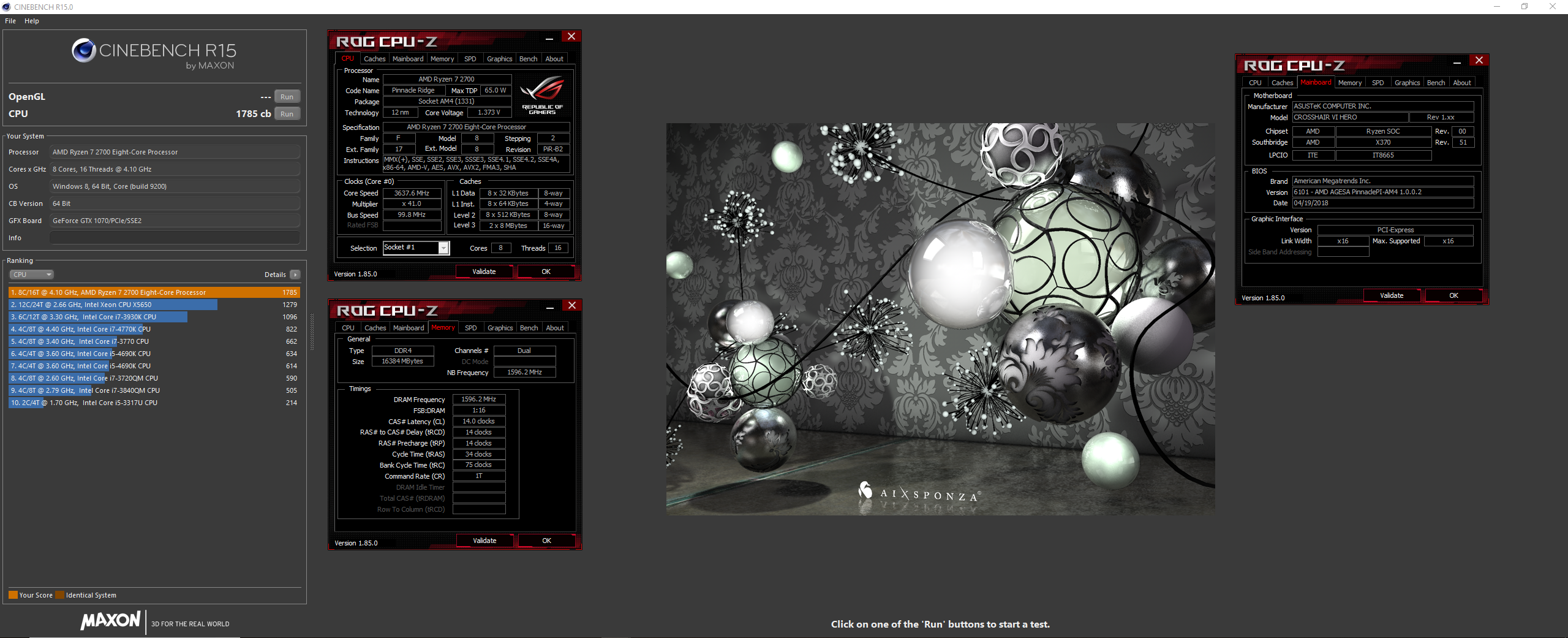Close the Memory CPU-Z window
The height and width of the screenshot is (638, 1568).
tap(572, 305)
